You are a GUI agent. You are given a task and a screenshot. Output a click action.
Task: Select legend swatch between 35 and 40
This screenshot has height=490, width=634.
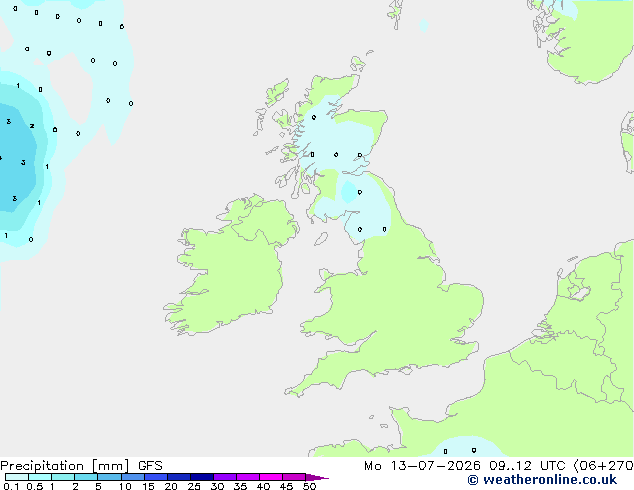247,477
